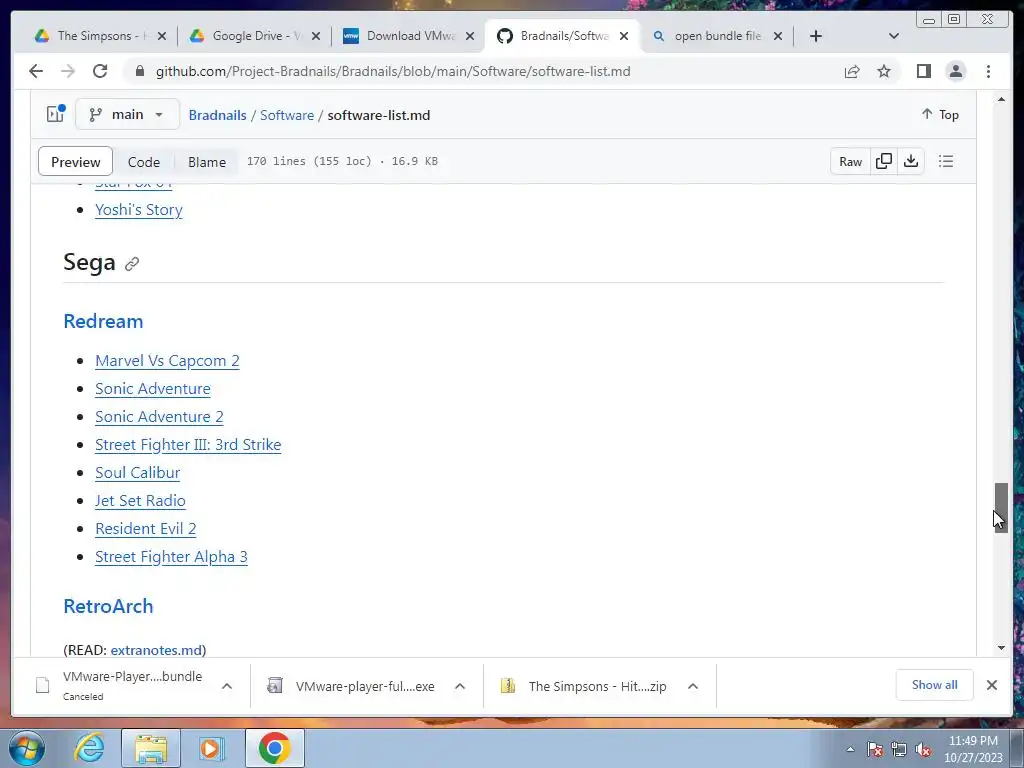Image resolution: width=1024 pixels, height=768 pixels.
Task: Jump to Top of file
Action: (x=940, y=114)
